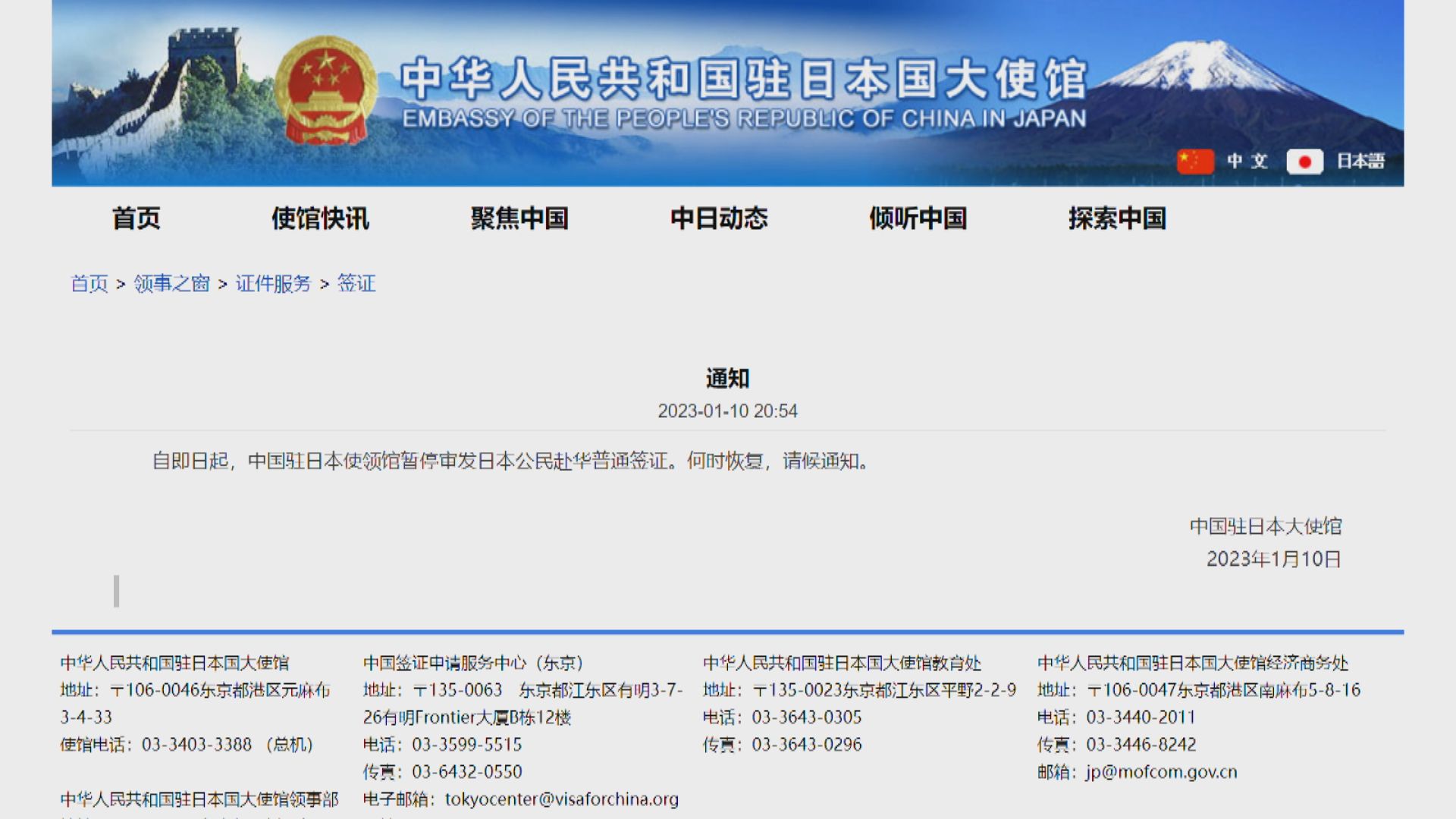Open 证件服务 from the breadcrumb
1456x819 pixels.
coord(273,284)
